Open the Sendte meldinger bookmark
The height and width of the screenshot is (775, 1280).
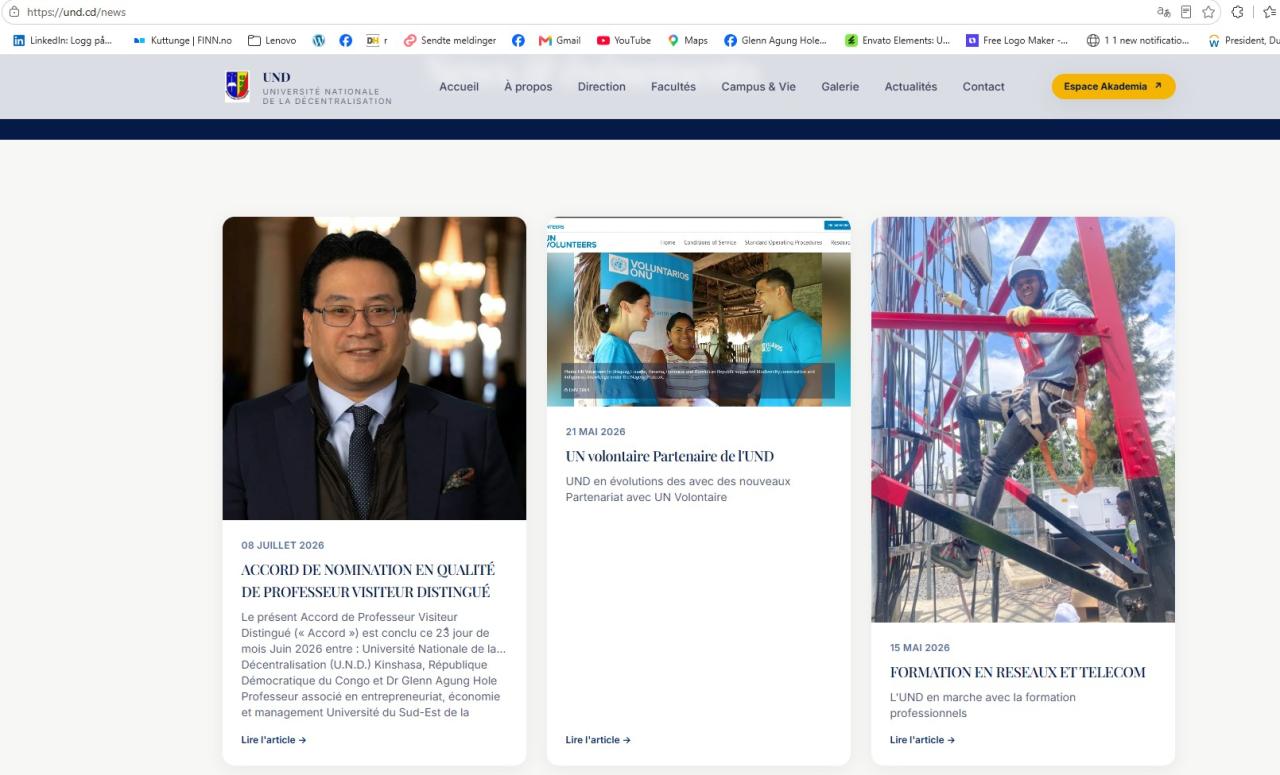tap(450, 41)
